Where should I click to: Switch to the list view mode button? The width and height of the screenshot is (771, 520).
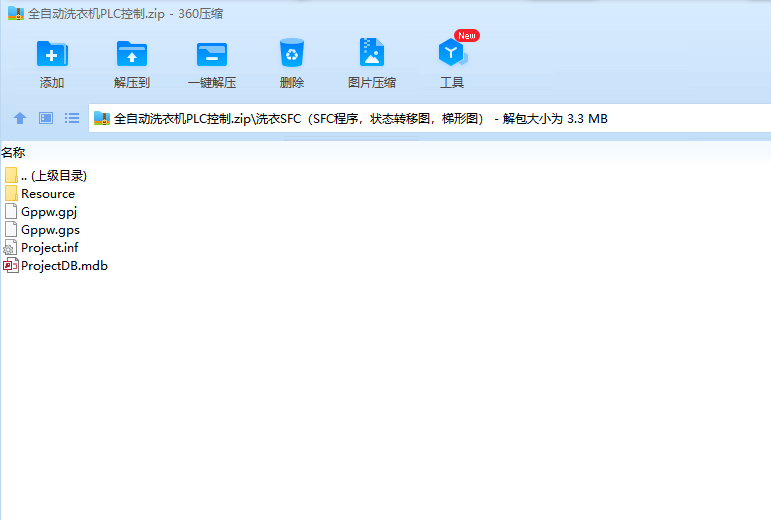pyautogui.click(x=72, y=118)
